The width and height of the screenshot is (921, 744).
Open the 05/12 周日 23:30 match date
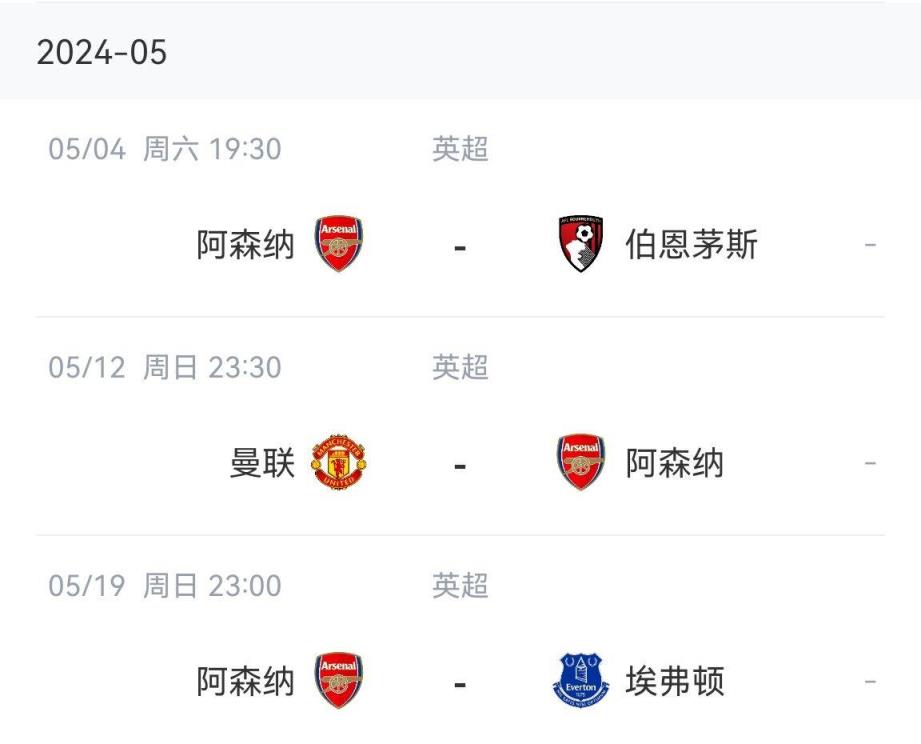pos(165,368)
